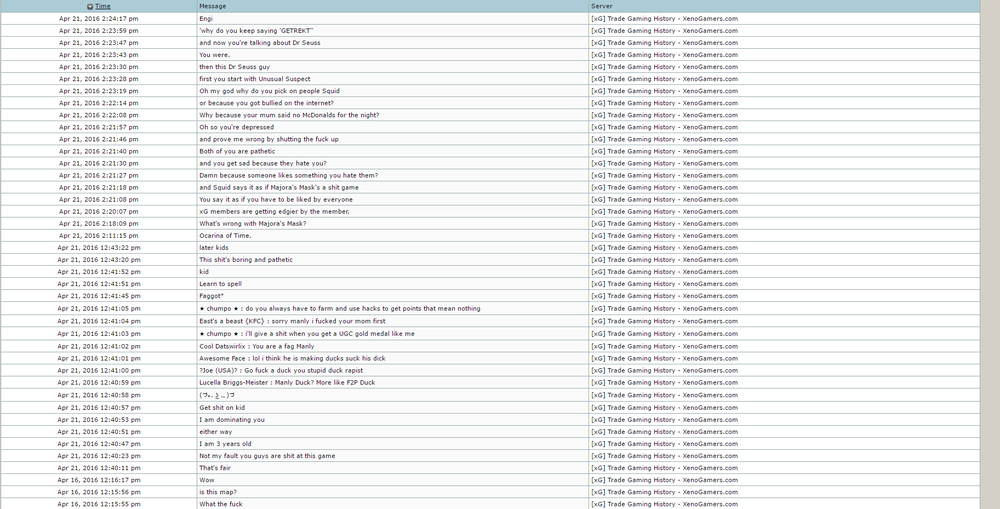Click timestamp Apr 16, 2016 12:16:17 pm
The height and width of the screenshot is (509, 1000).
coord(99,480)
